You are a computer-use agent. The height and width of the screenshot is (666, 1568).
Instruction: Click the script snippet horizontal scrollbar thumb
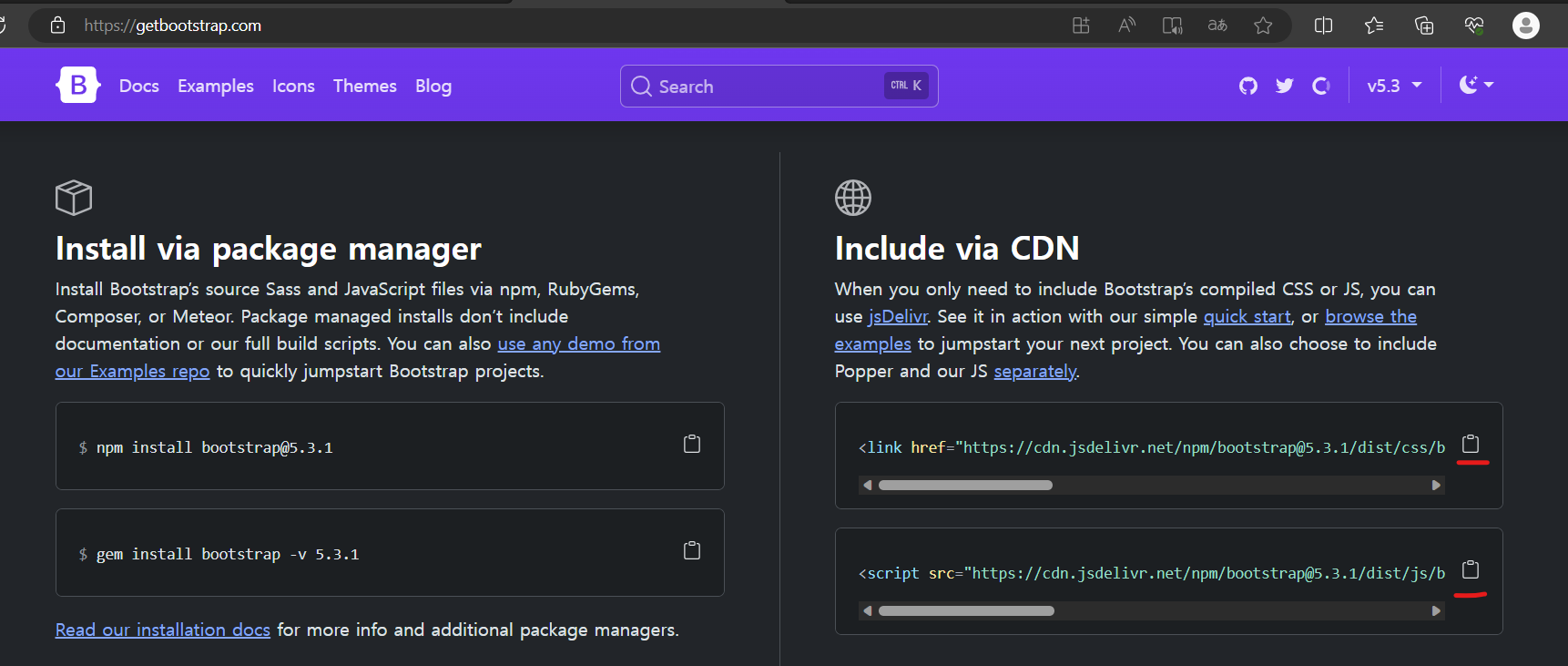966,610
